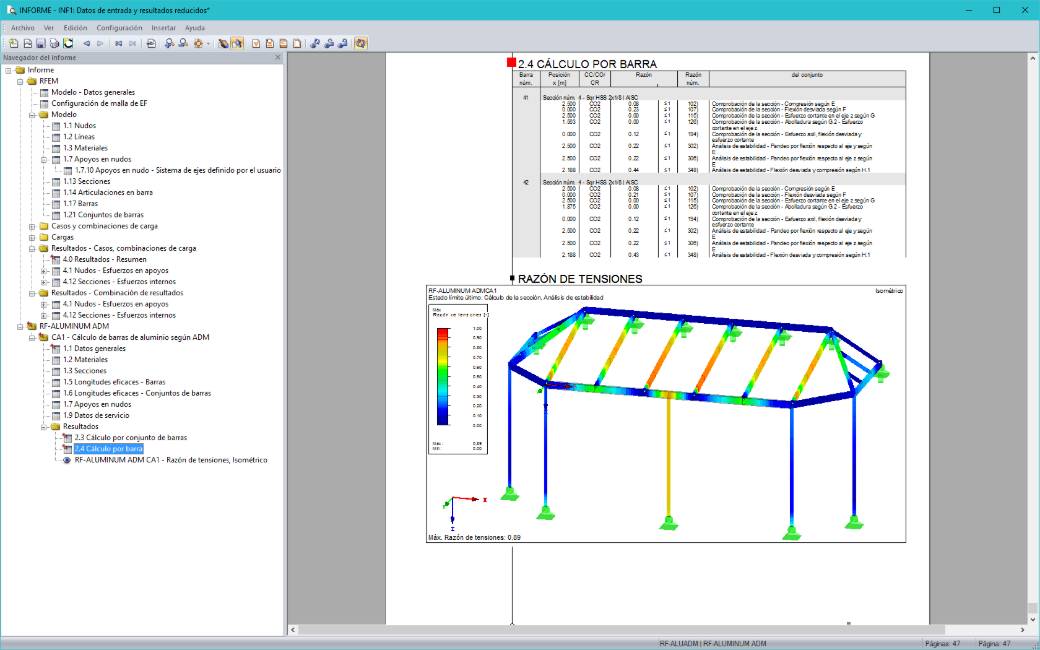1040x650 pixels.
Task: Open the Configuración menu
Action: 119,28
